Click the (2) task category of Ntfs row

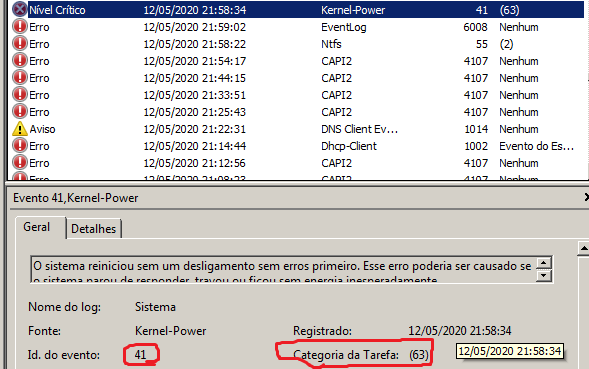click(506, 44)
